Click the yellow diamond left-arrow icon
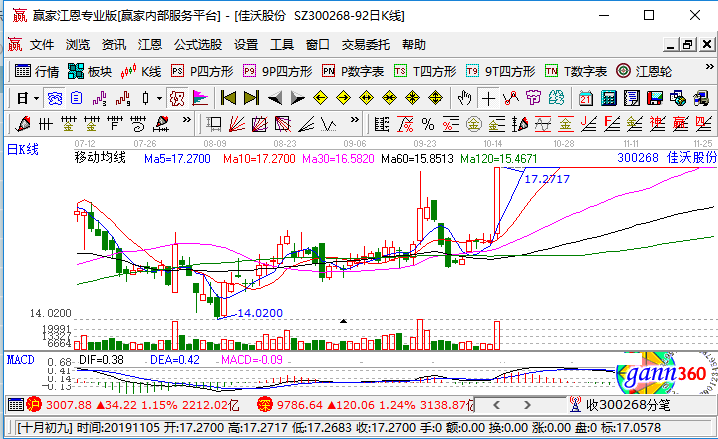This screenshot has width=718, height=439. 321,98
